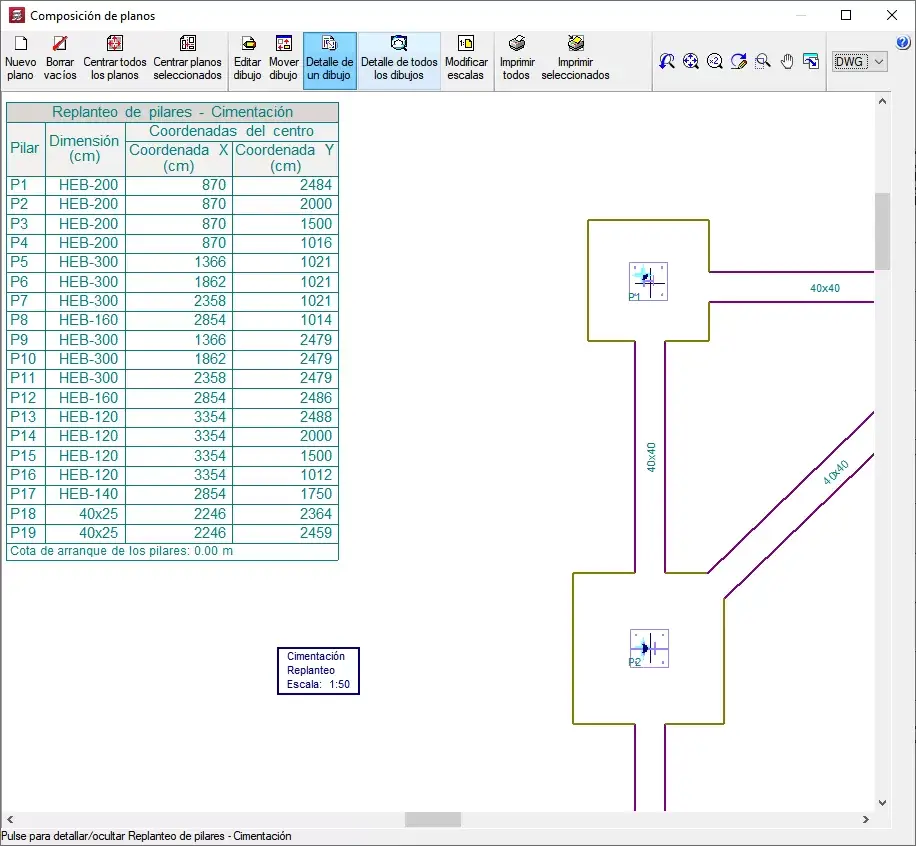Click Editar dibujo tool
916x846 pixels.
point(248,60)
